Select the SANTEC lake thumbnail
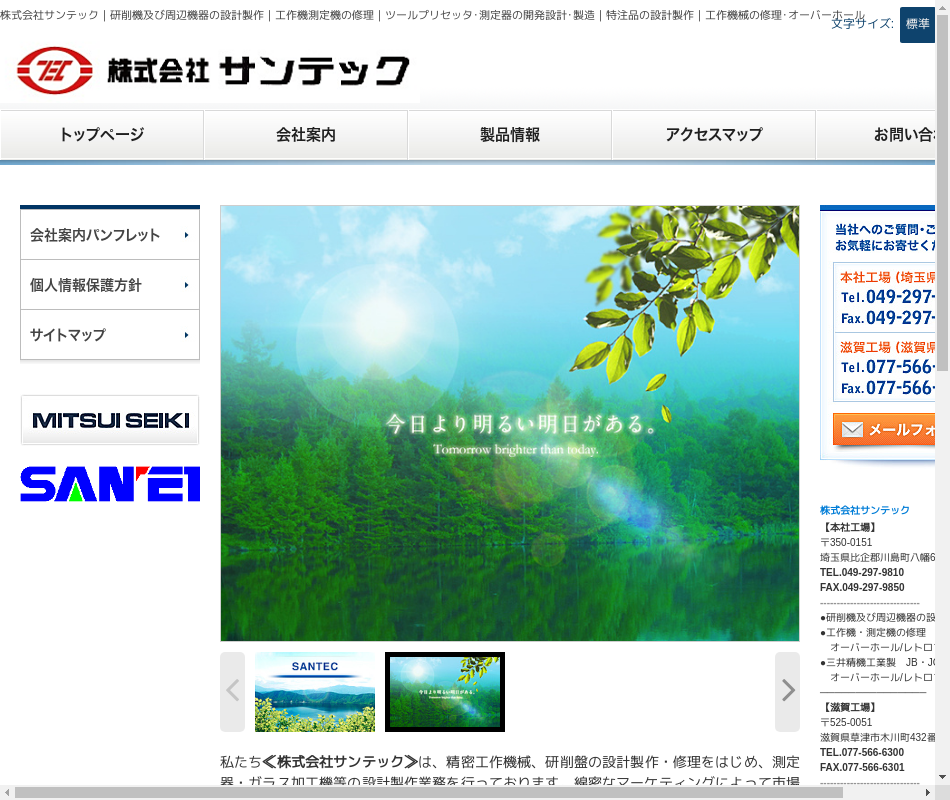 [x=315, y=691]
